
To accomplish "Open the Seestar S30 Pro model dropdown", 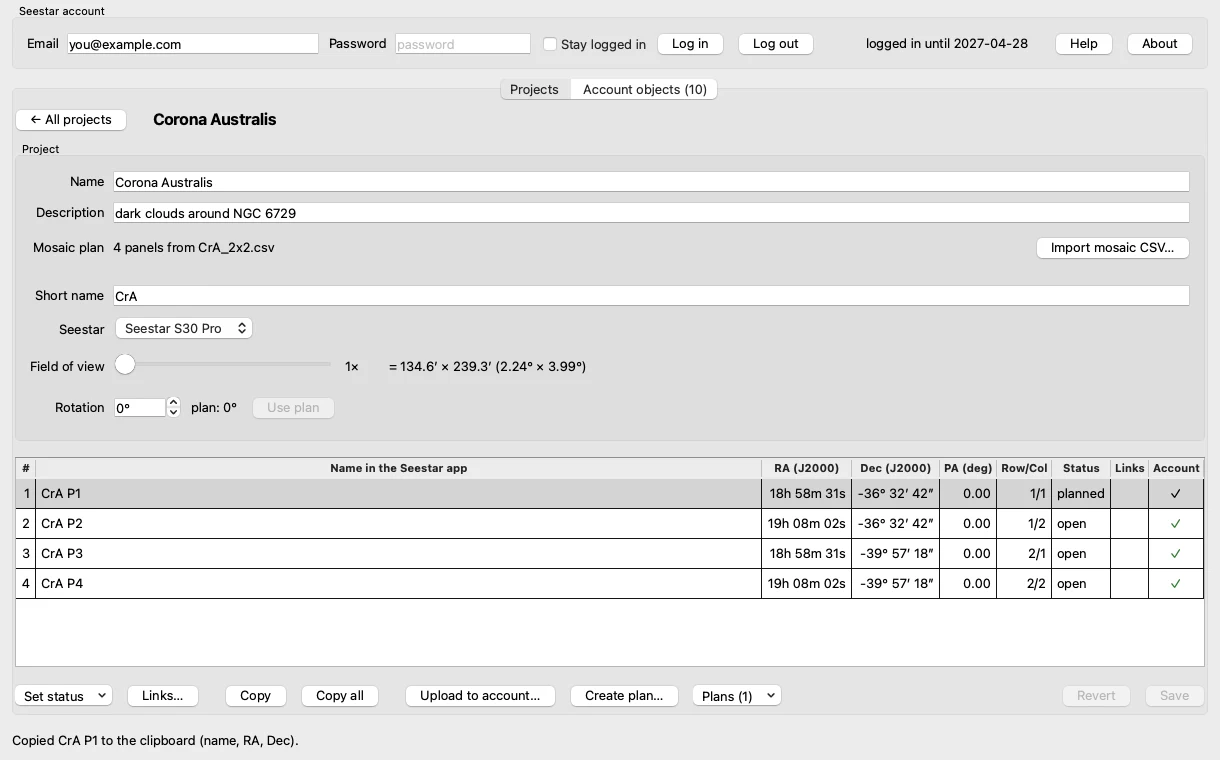I will [x=184, y=328].
